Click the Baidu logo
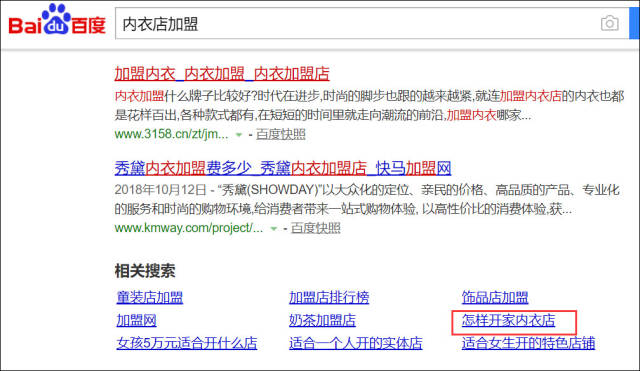The height and width of the screenshot is (371, 640). click(57, 20)
